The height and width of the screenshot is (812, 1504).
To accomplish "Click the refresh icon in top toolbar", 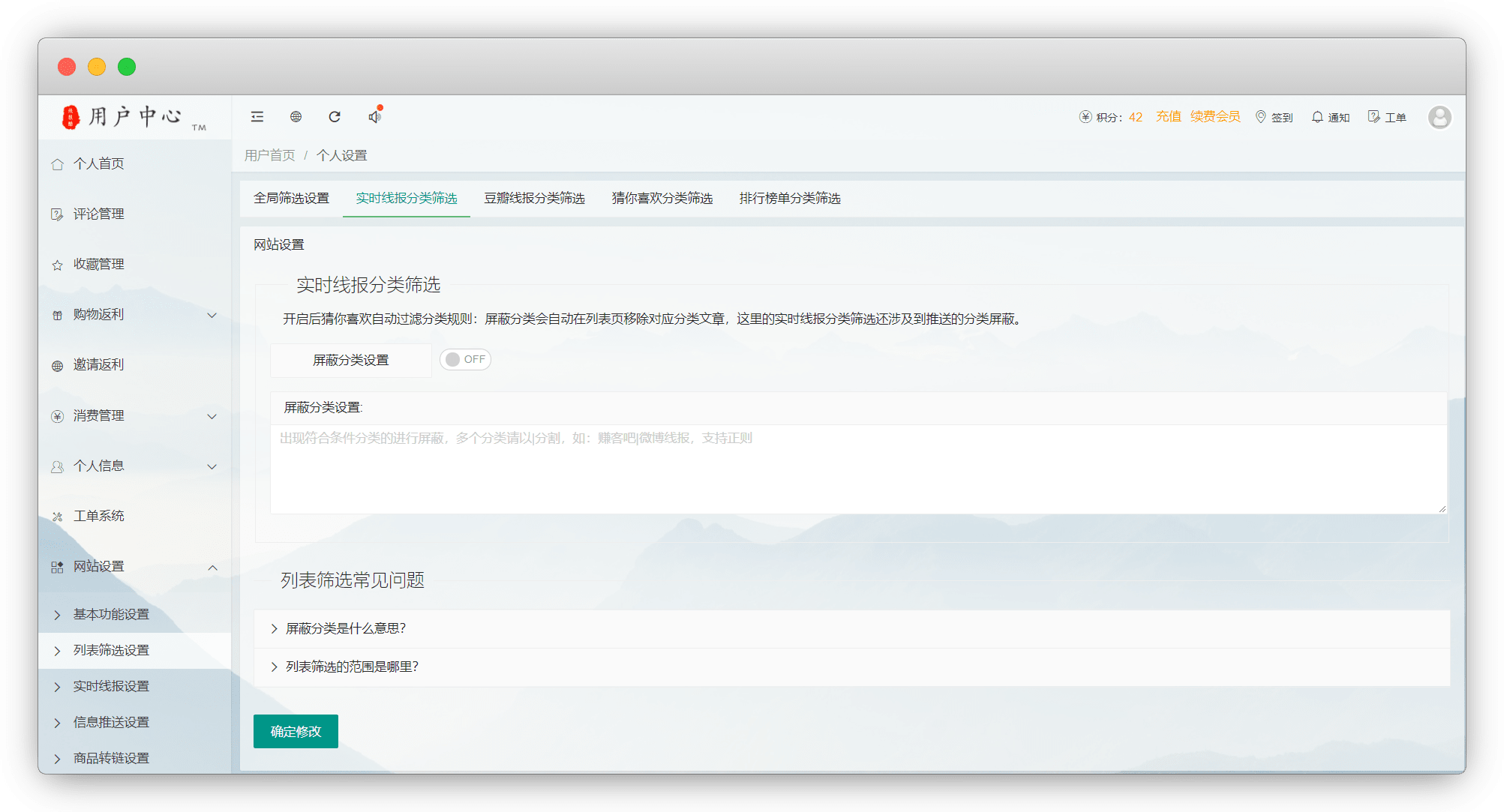I will (x=335, y=116).
